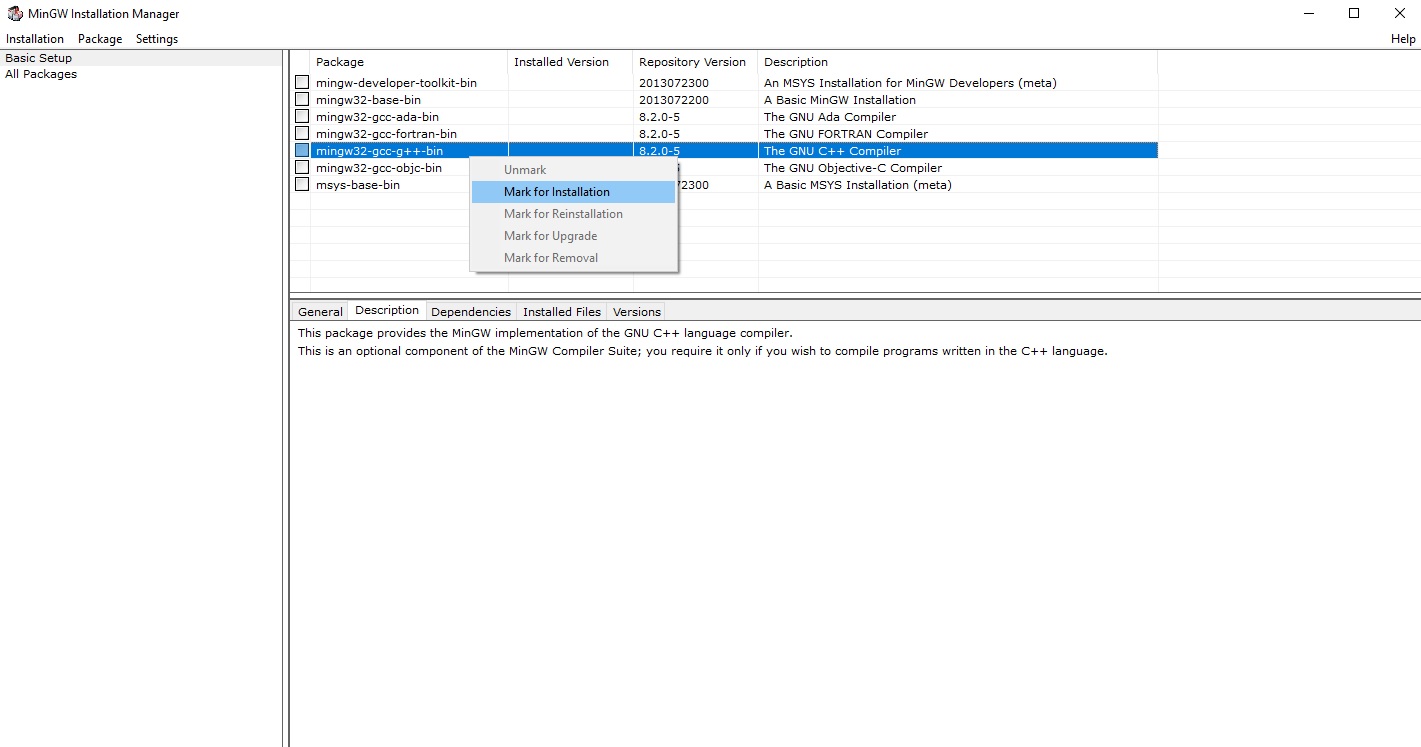This screenshot has height=747, width=1421.
Task: Switch to the General tab
Action: pos(320,312)
